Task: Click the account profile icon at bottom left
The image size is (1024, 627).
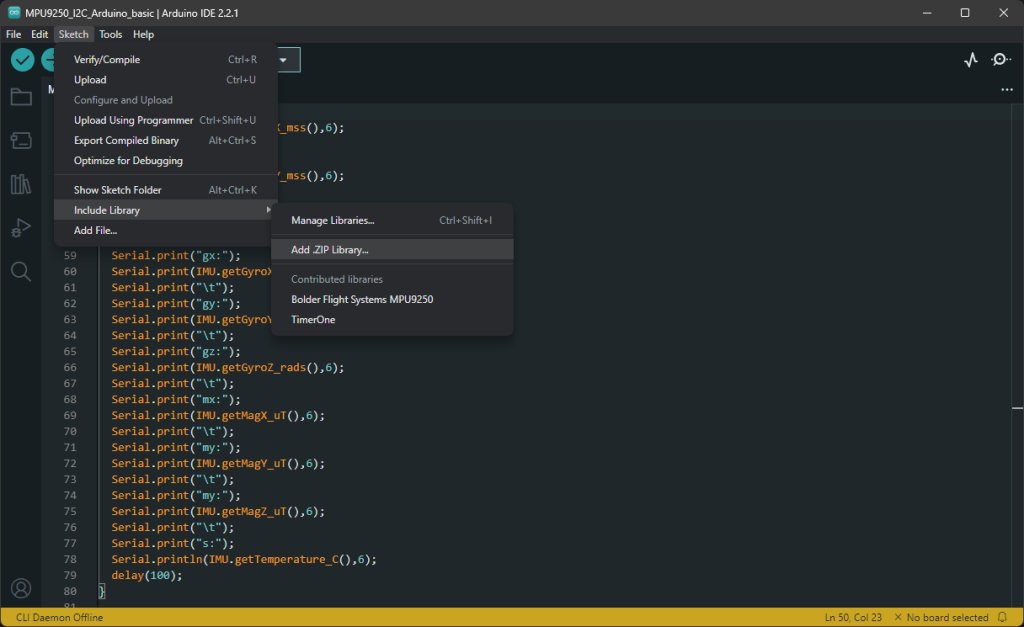Action: coord(22,588)
